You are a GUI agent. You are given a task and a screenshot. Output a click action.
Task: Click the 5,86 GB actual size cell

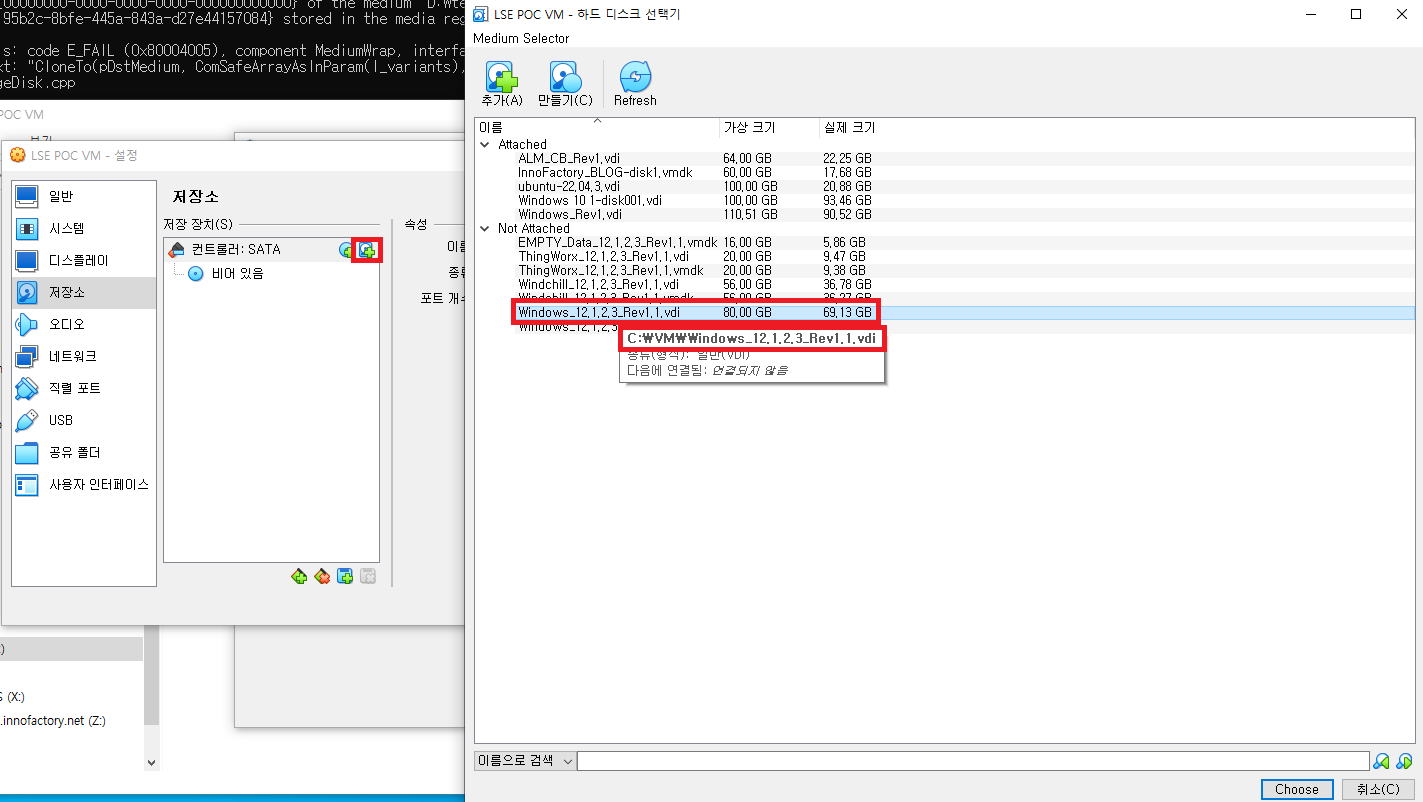tap(844, 242)
